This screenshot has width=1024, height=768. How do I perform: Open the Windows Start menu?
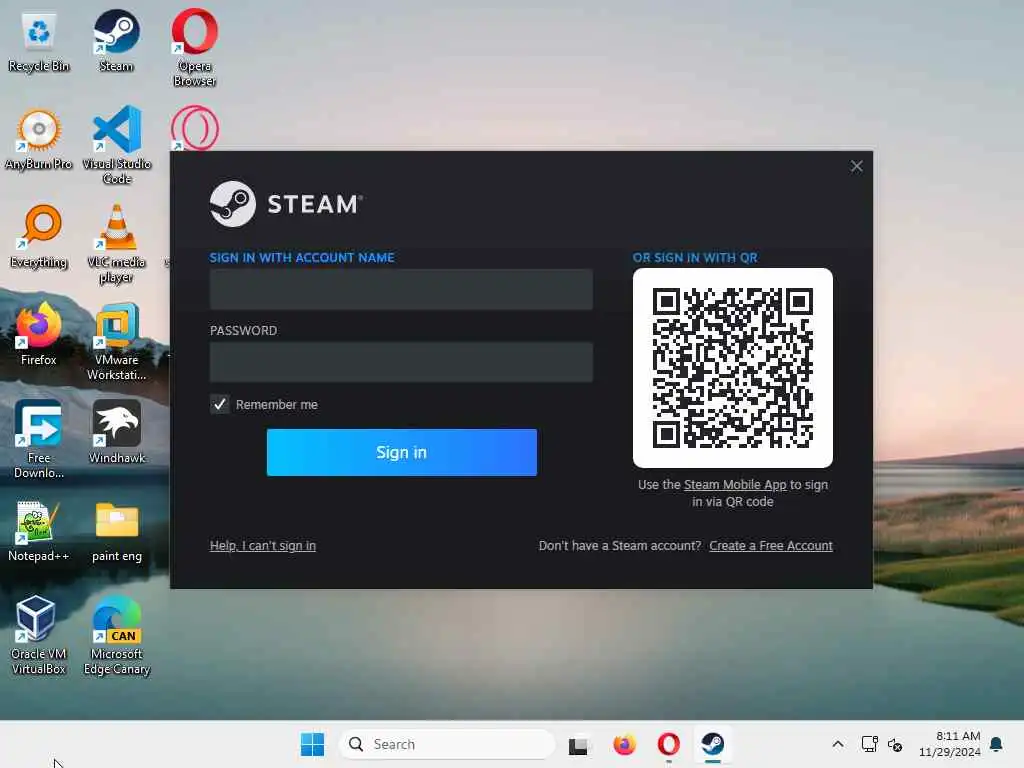[x=312, y=744]
